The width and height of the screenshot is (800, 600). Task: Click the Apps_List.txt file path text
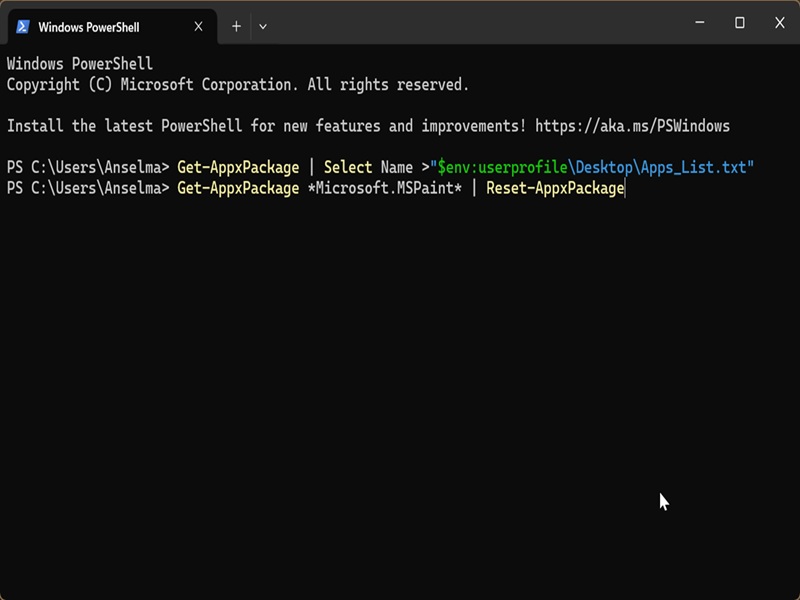coord(694,167)
